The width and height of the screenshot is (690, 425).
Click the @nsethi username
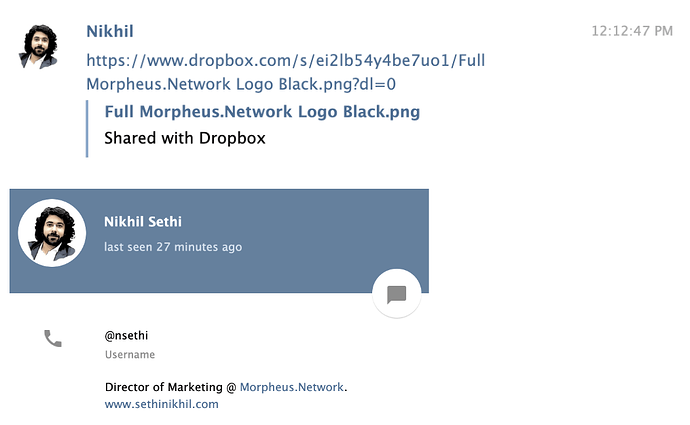126,336
